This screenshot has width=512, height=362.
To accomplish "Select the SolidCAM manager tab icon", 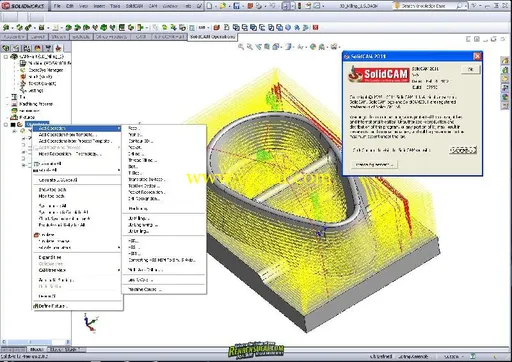I will click(59, 48).
